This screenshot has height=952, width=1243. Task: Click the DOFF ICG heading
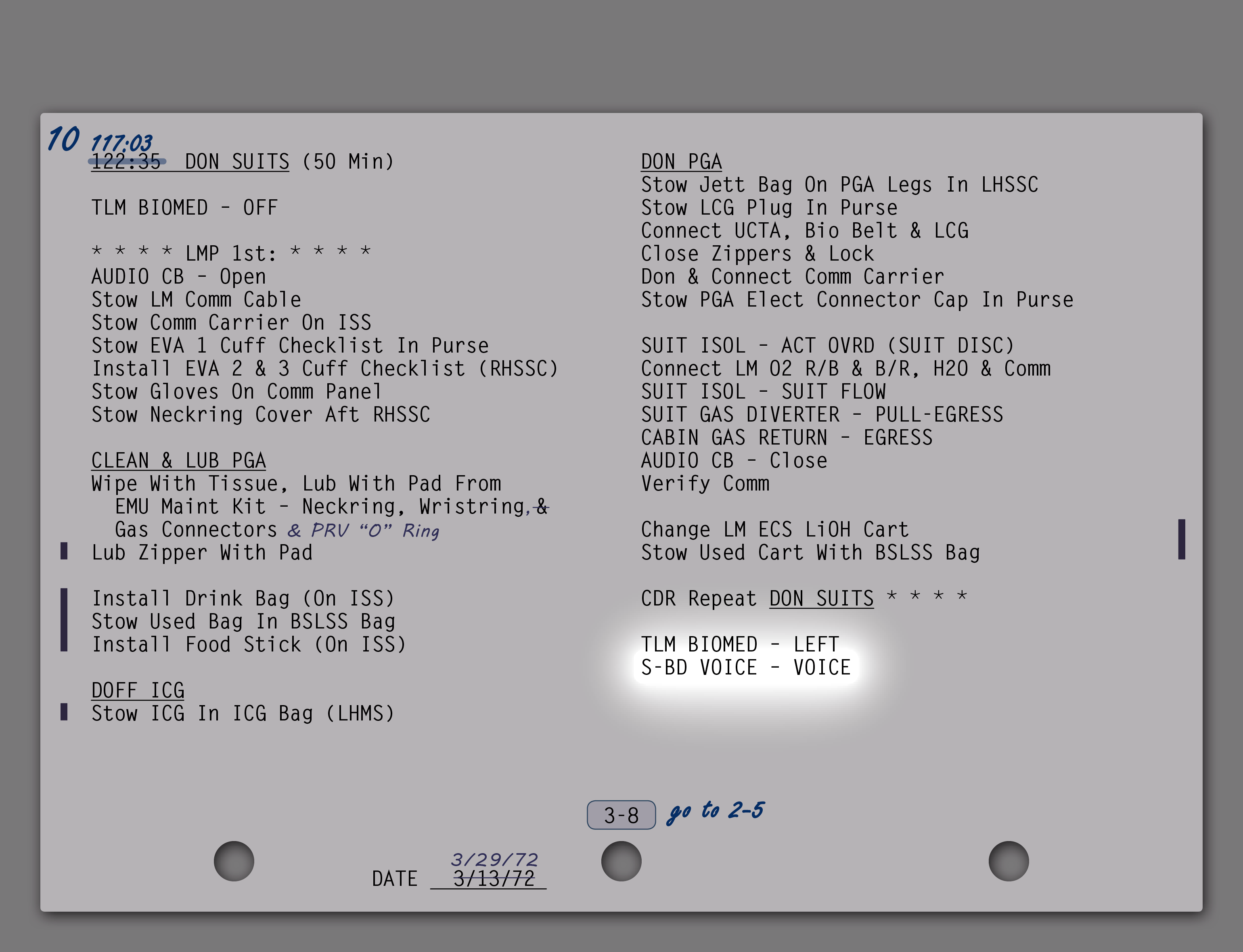138,691
